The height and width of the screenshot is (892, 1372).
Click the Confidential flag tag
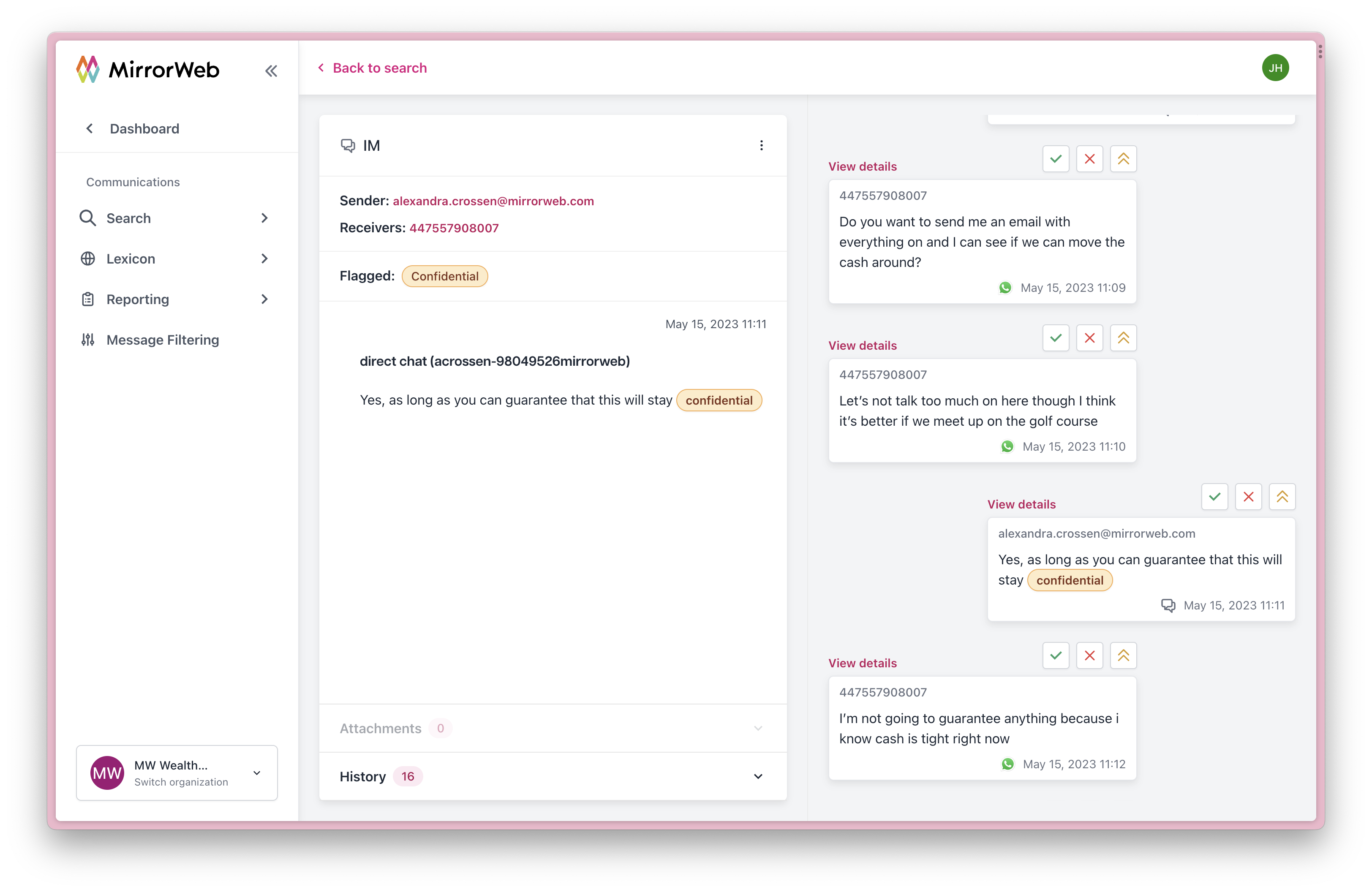(444, 277)
